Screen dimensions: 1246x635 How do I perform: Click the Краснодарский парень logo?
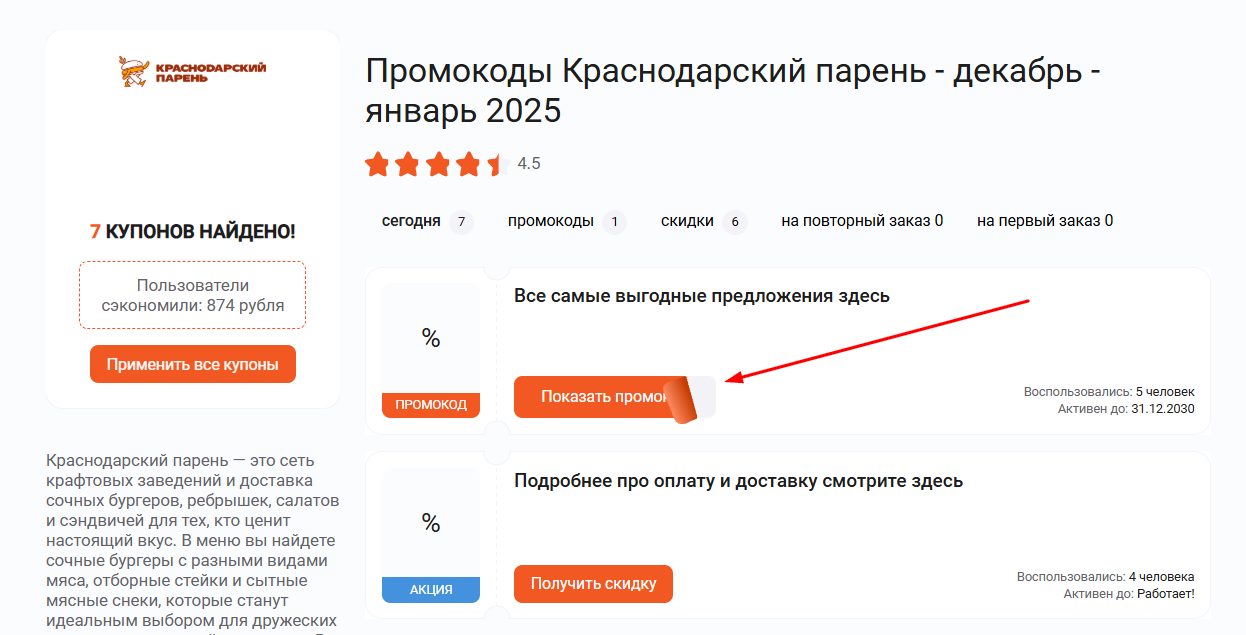192,70
